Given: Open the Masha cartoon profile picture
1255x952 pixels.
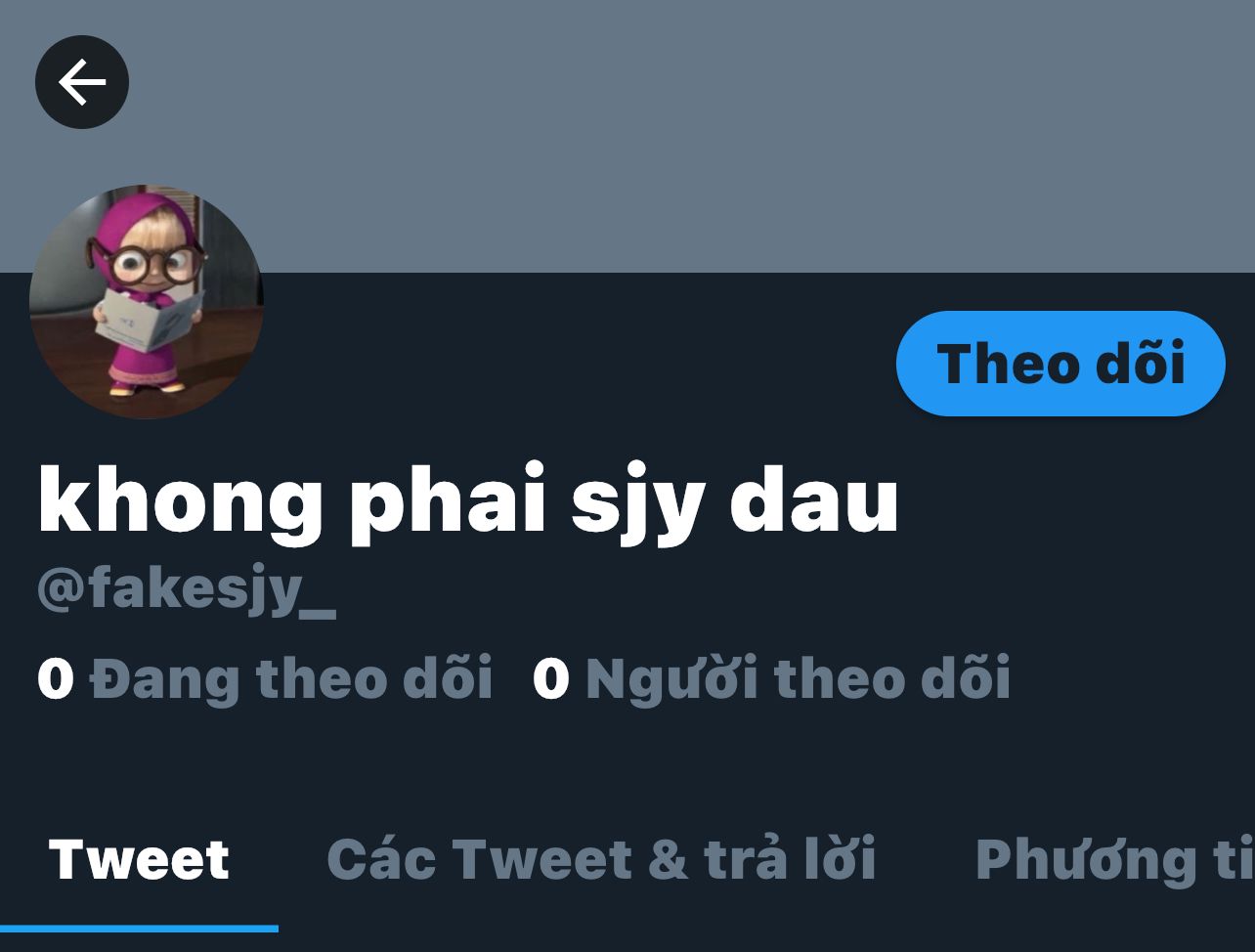Looking at the screenshot, I should [x=147, y=302].
